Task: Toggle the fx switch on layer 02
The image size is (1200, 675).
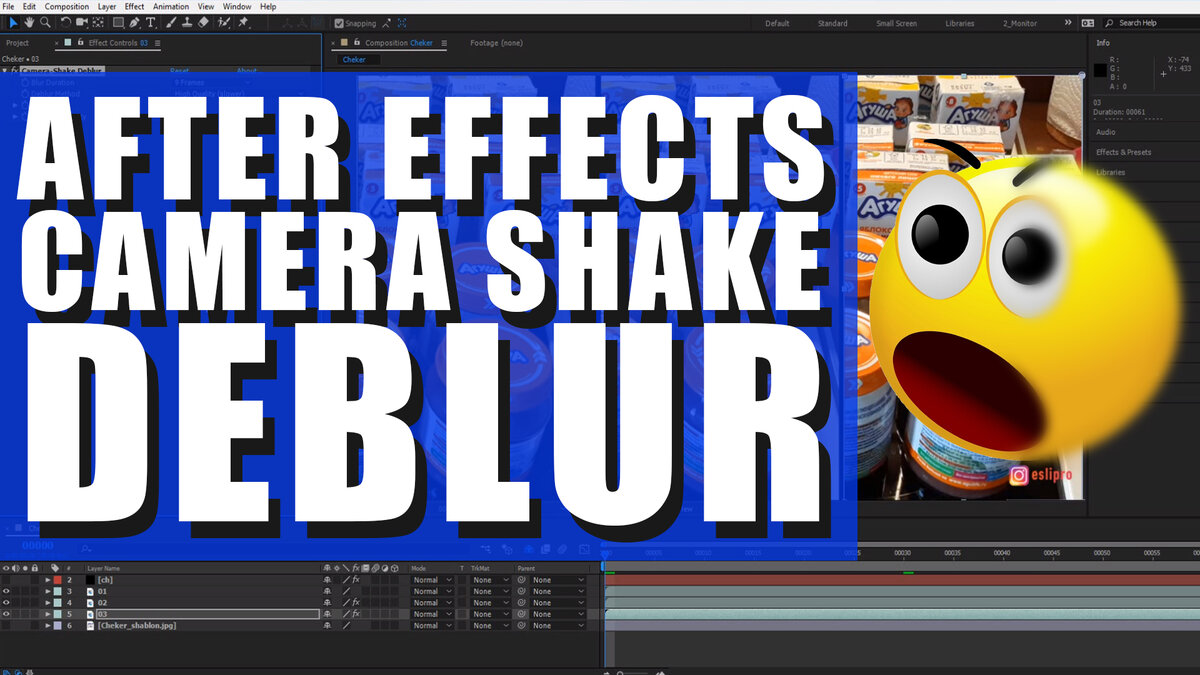Action: (356, 603)
